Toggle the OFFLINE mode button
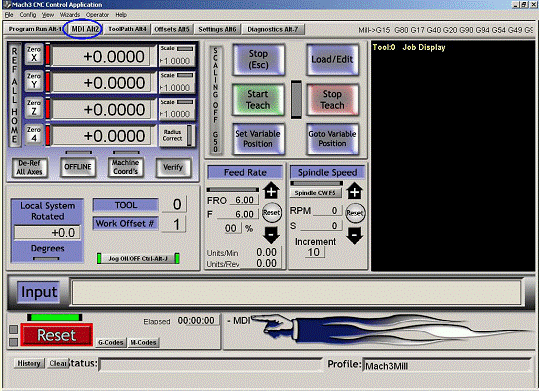 (x=78, y=167)
